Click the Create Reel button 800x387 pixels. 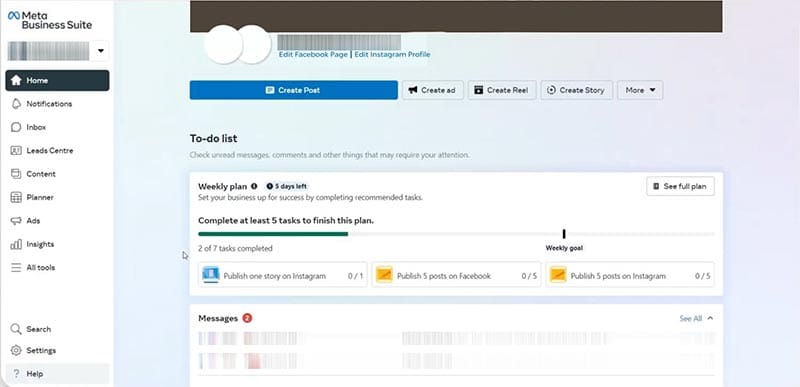tap(502, 90)
